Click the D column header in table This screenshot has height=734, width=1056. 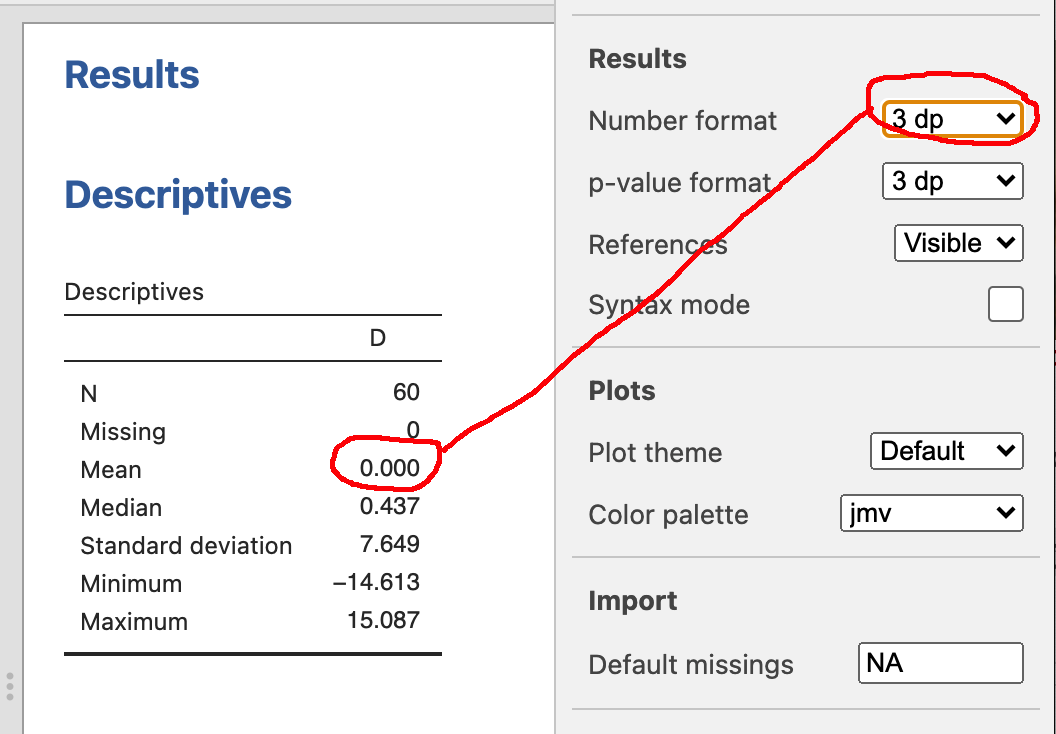(378, 338)
